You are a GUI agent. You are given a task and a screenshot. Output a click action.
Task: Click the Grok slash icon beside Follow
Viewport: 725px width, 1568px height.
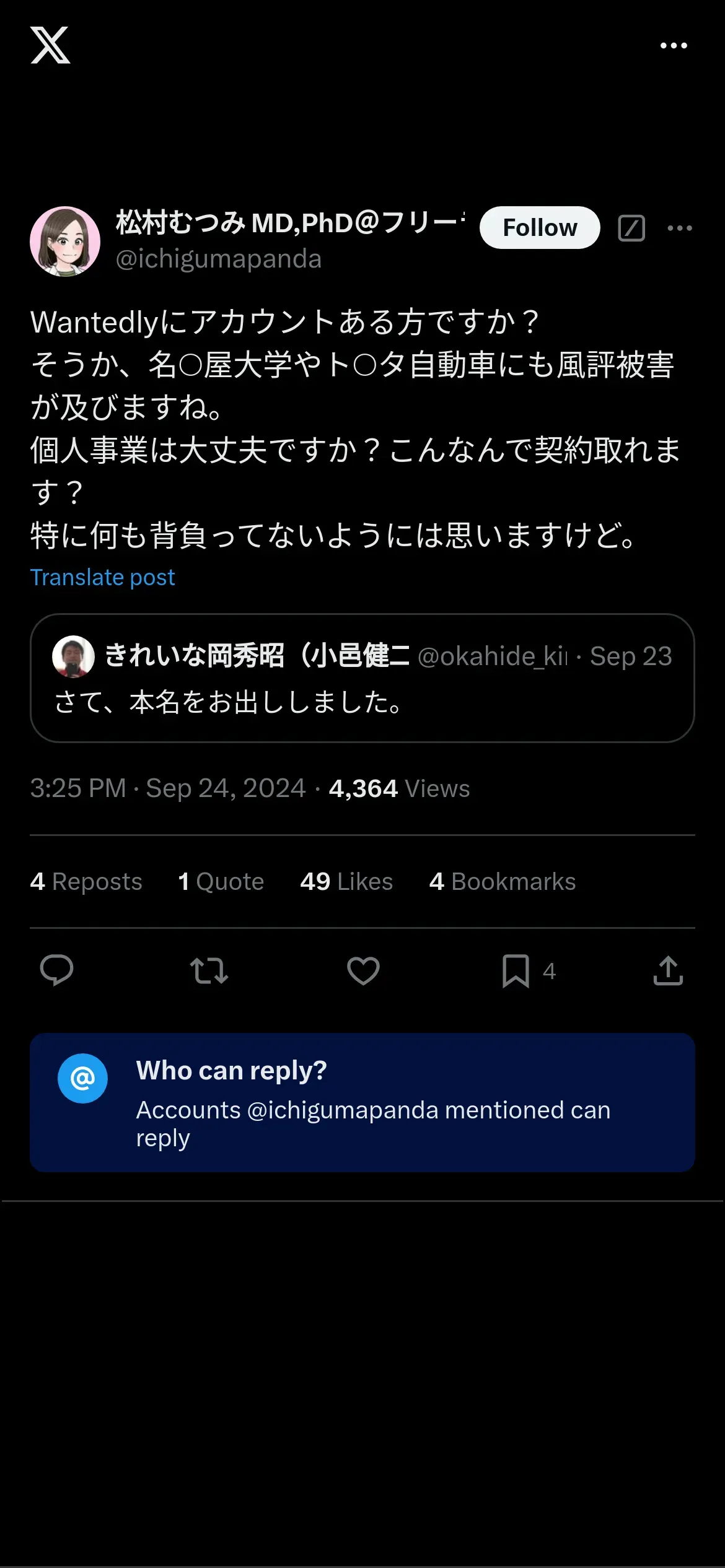tap(631, 228)
